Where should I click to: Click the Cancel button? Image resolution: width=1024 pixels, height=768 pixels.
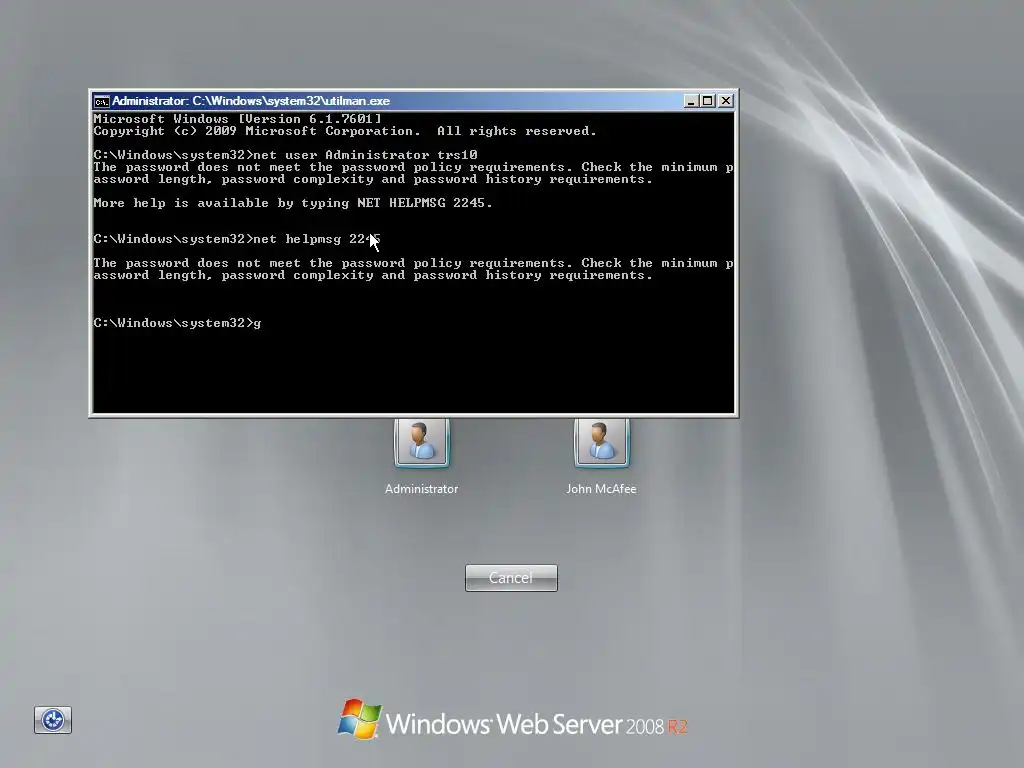(511, 578)
